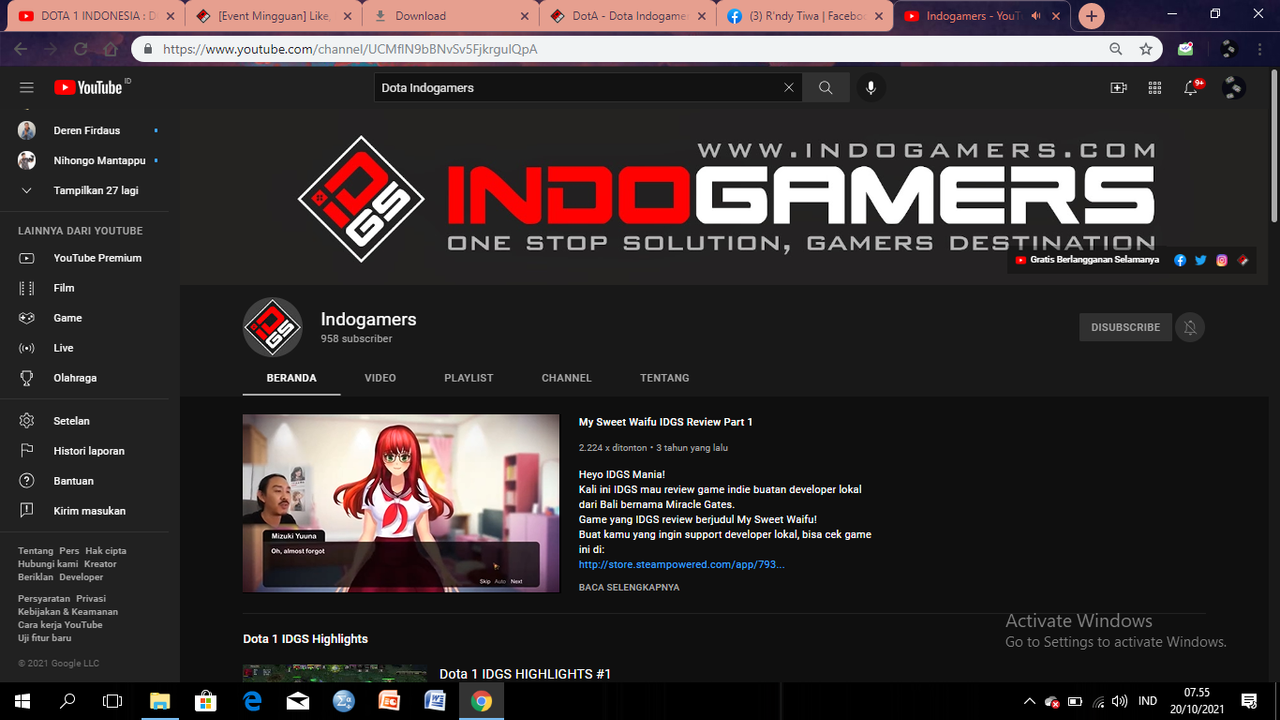Screen dimensions: 1280x720
Task: Open the YouTube apps grid
Action: coord(1155,88)
